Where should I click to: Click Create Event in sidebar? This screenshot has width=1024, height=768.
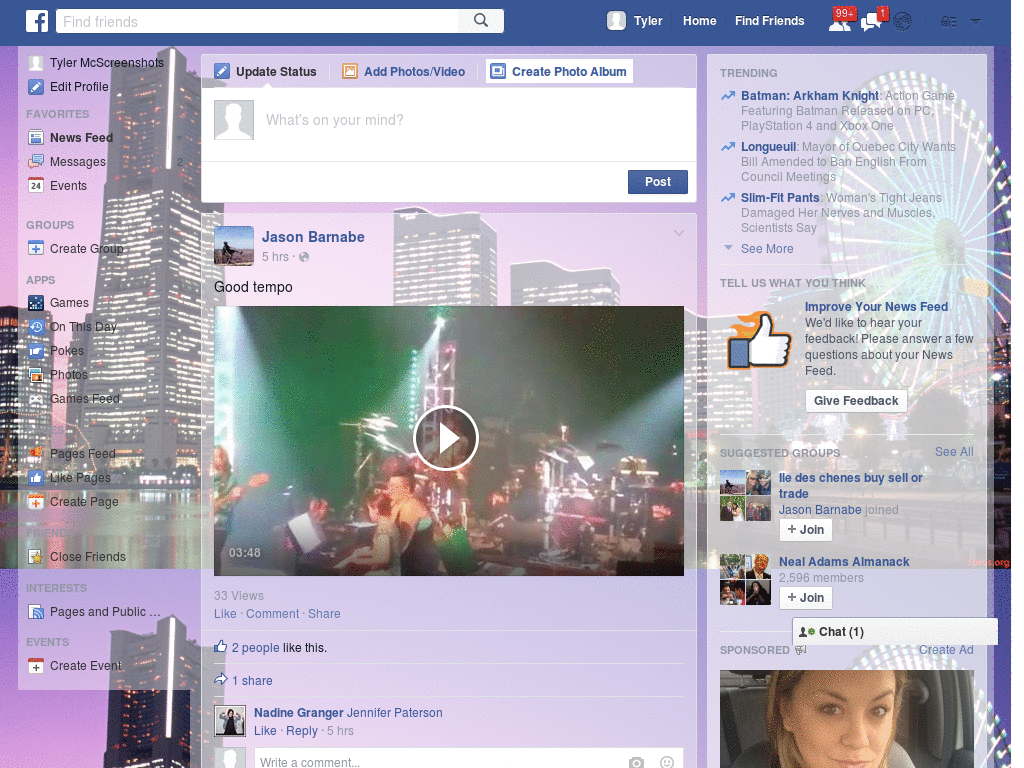click(x=86, y=666)
